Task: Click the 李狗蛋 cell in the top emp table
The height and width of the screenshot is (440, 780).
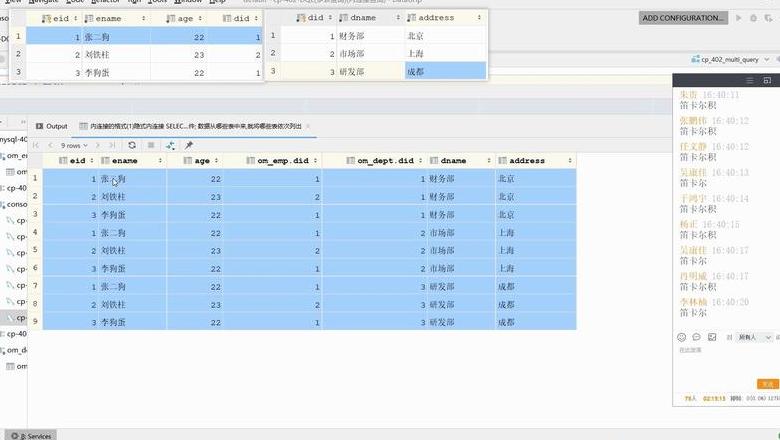Action: pos(115,73)
